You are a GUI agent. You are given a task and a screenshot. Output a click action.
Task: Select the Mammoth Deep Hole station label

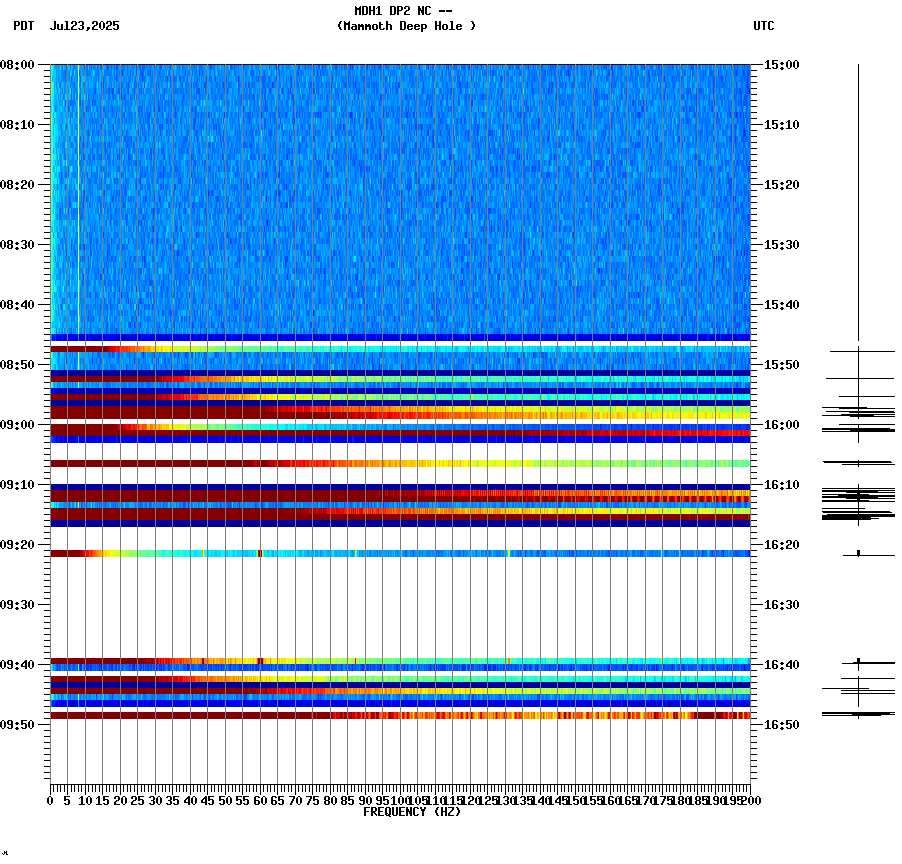tap(407, 27)
